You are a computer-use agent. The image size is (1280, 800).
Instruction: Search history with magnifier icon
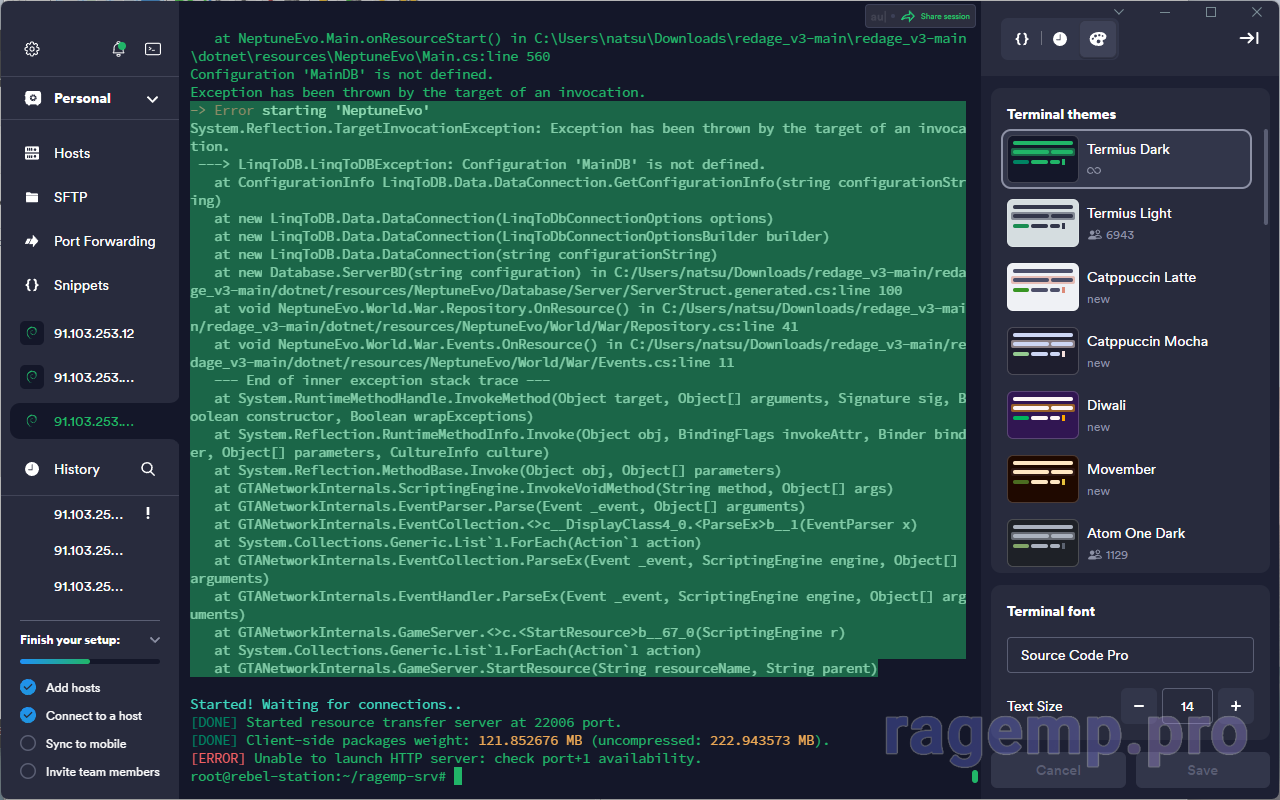[x=148, y=469]
